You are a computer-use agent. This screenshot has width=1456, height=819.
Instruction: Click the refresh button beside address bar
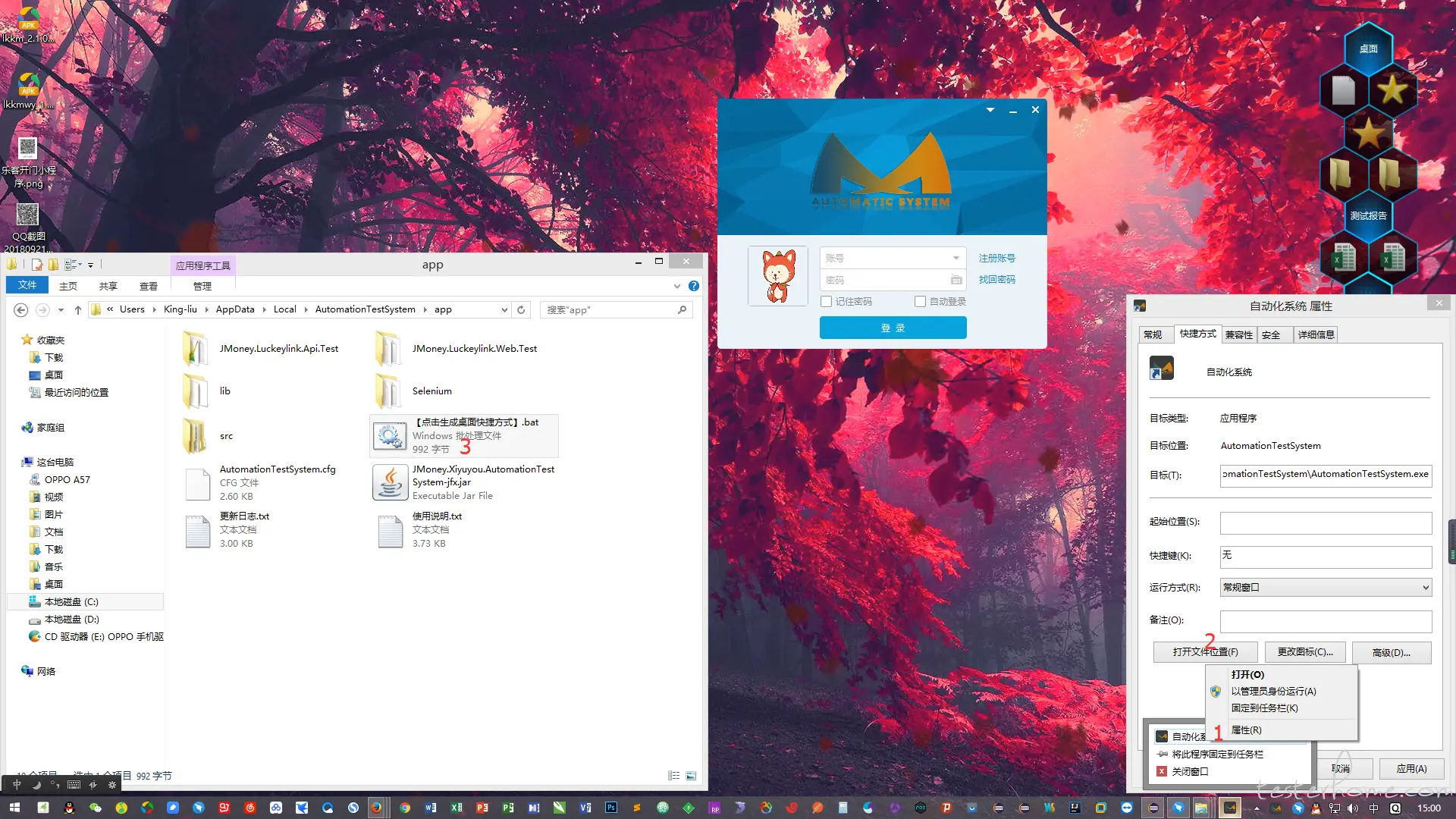click(x=521, y=309)
